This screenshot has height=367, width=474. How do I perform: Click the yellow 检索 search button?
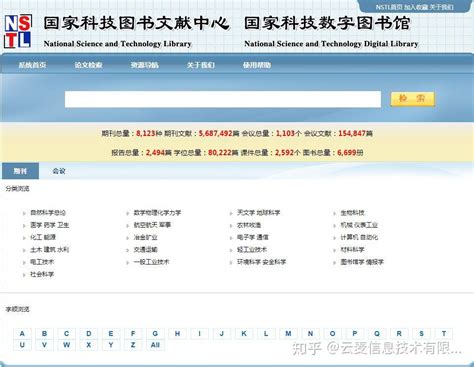[412, 99]
